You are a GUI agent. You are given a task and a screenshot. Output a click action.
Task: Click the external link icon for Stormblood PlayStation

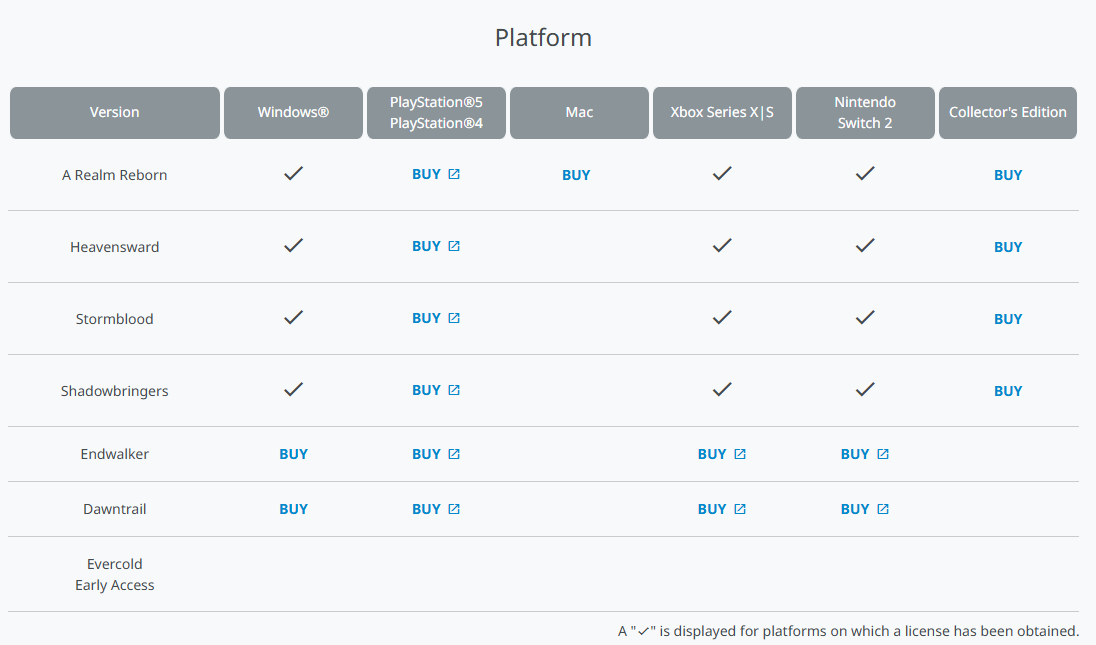(x=454, y=318)
